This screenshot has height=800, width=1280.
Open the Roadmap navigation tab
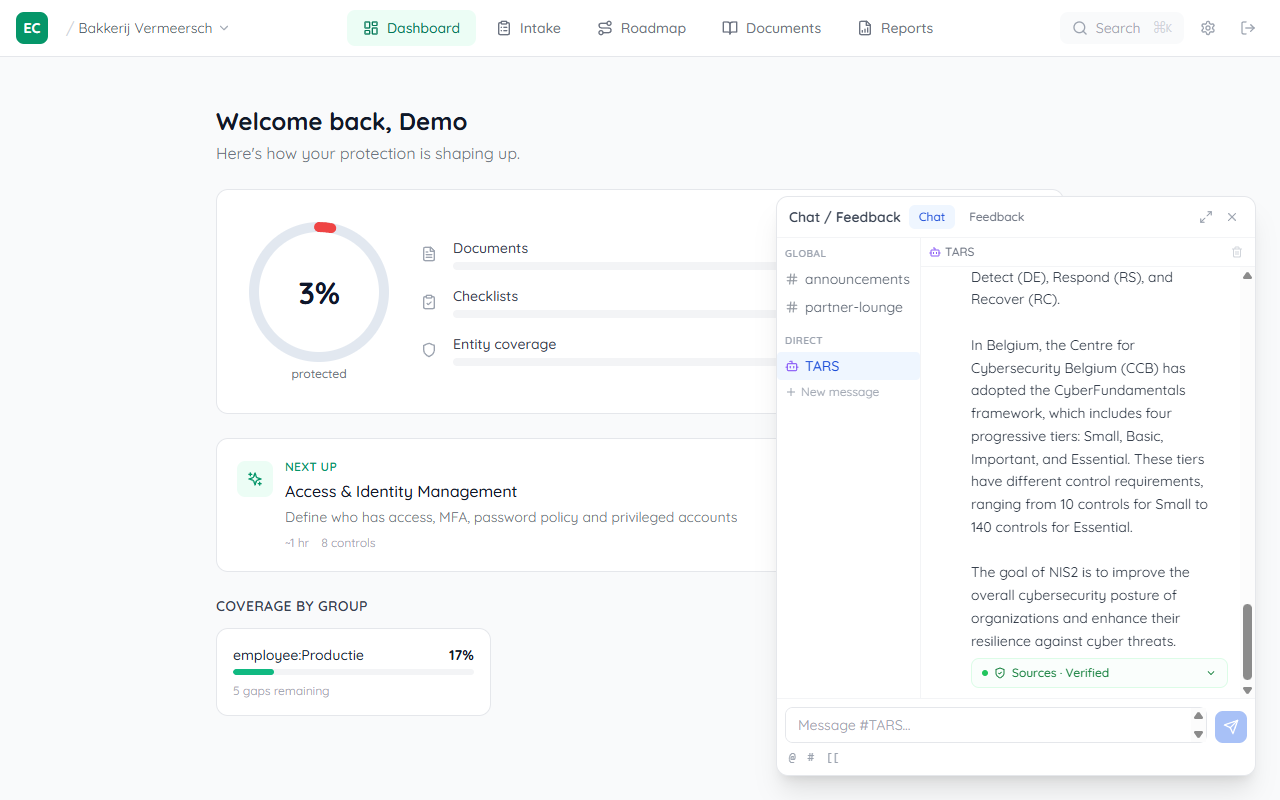641,28
